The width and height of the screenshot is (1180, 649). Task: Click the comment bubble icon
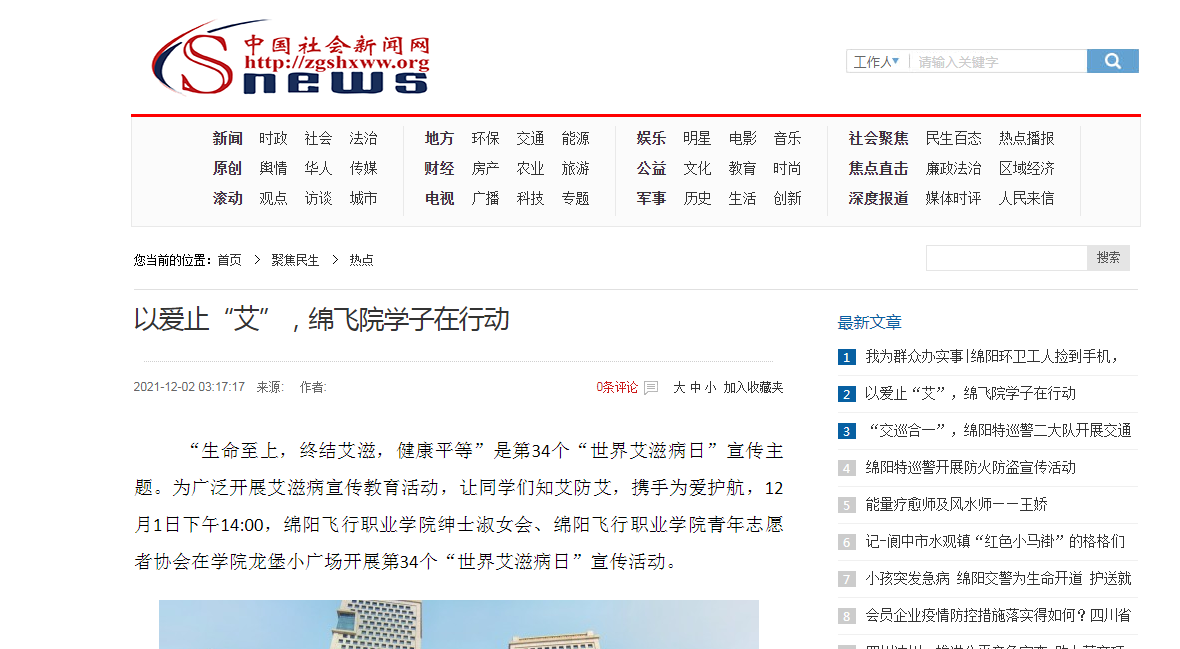[x=651, y=388]
